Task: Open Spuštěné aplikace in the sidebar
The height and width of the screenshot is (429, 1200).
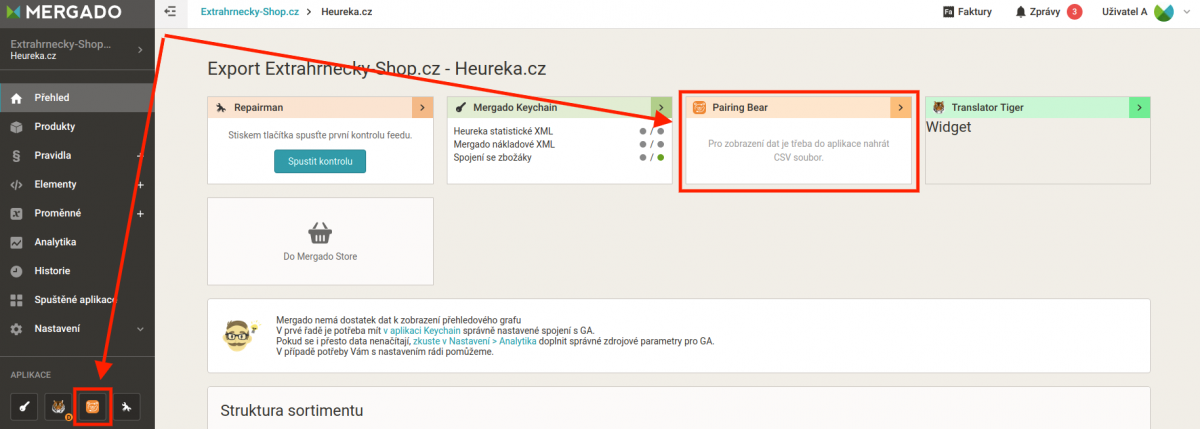Action: click(x=77, y=300)
